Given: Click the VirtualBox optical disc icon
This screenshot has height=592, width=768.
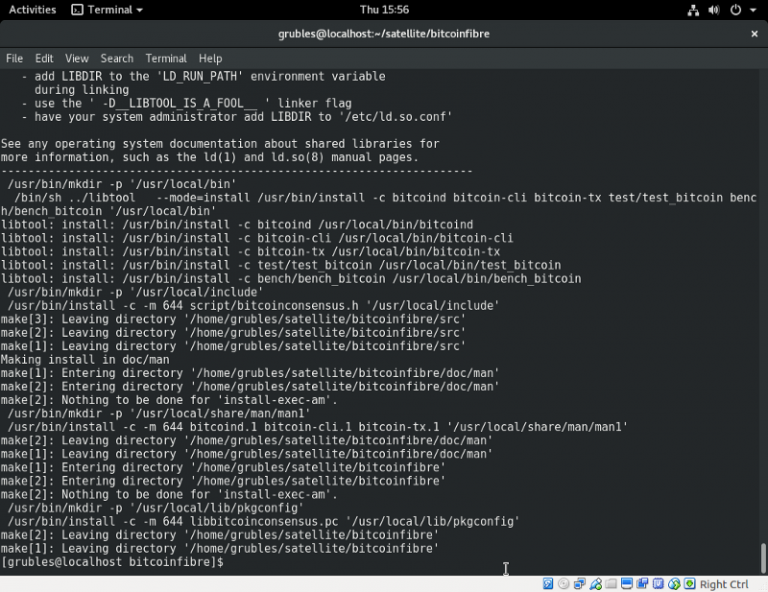Looking at the screenshot, I should [x=564, y=584].
